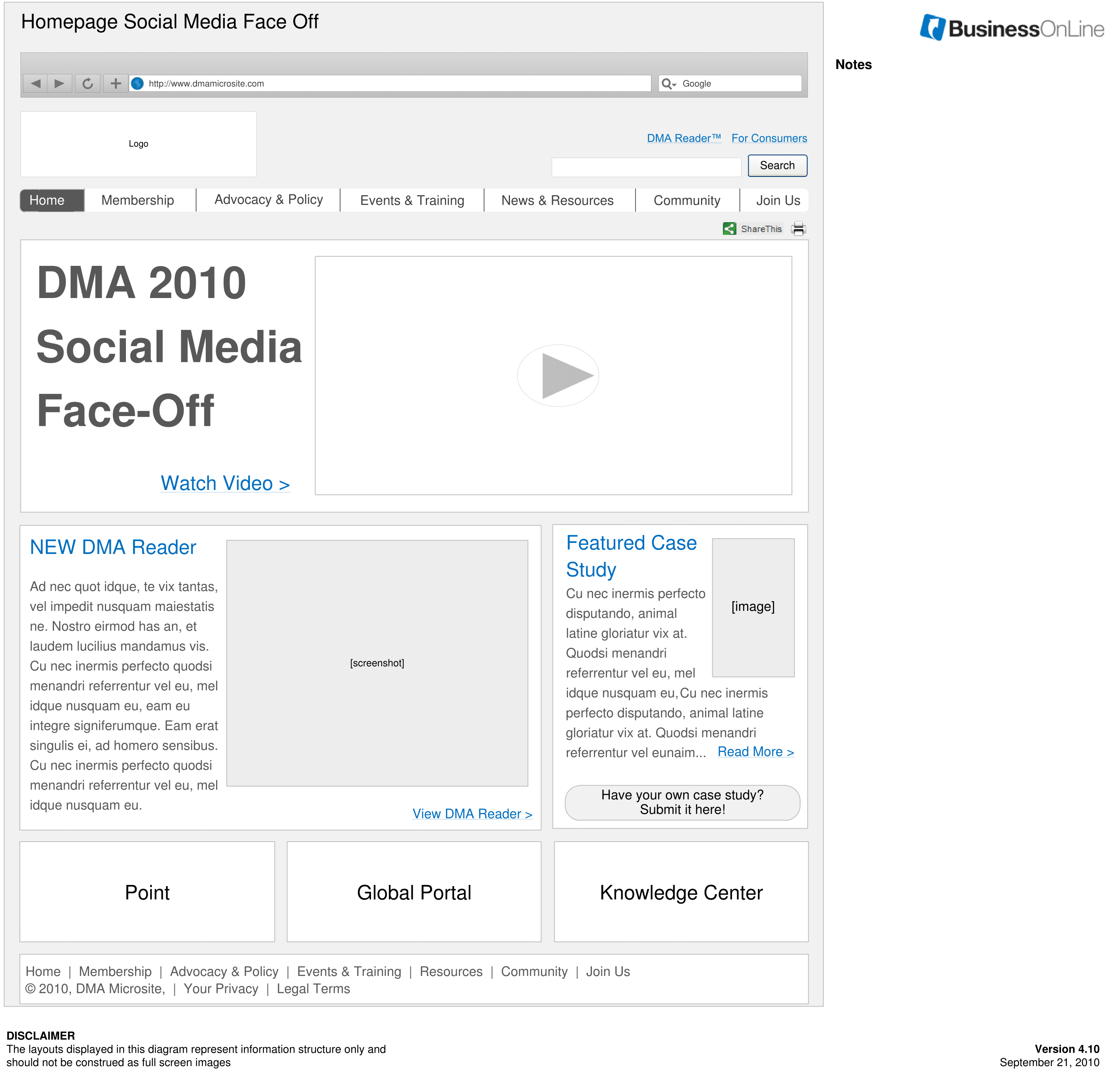Click the © 2010, DMA Microsite text
Screen dimensions: 1109x1092
pos(95,989)
